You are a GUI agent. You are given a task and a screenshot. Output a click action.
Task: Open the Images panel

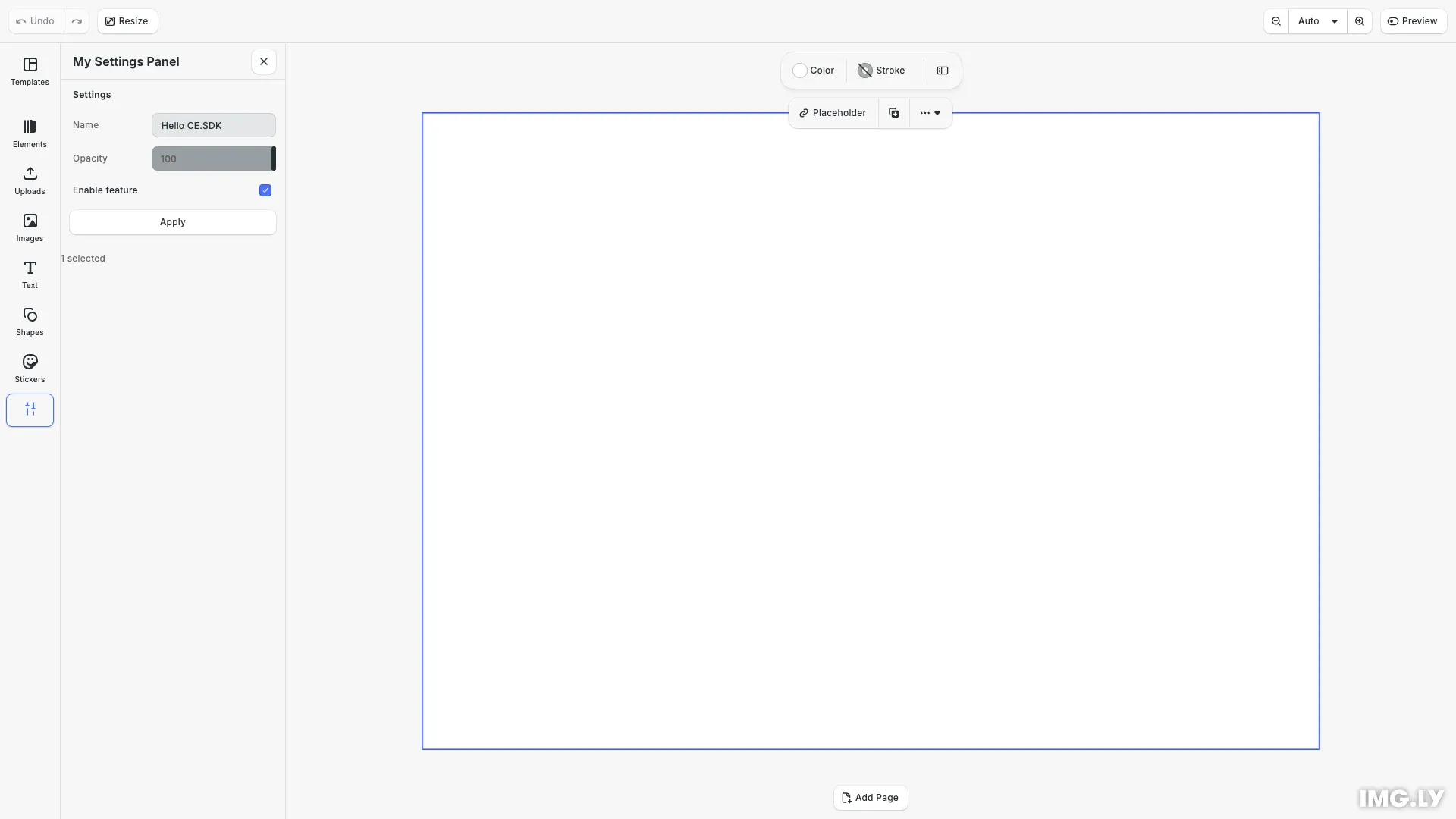(x=30, y=227)
